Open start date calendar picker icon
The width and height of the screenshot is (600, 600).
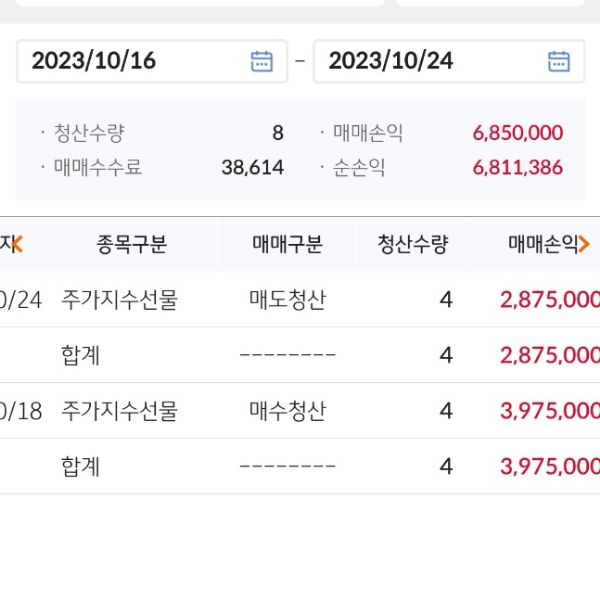[261, 61]
